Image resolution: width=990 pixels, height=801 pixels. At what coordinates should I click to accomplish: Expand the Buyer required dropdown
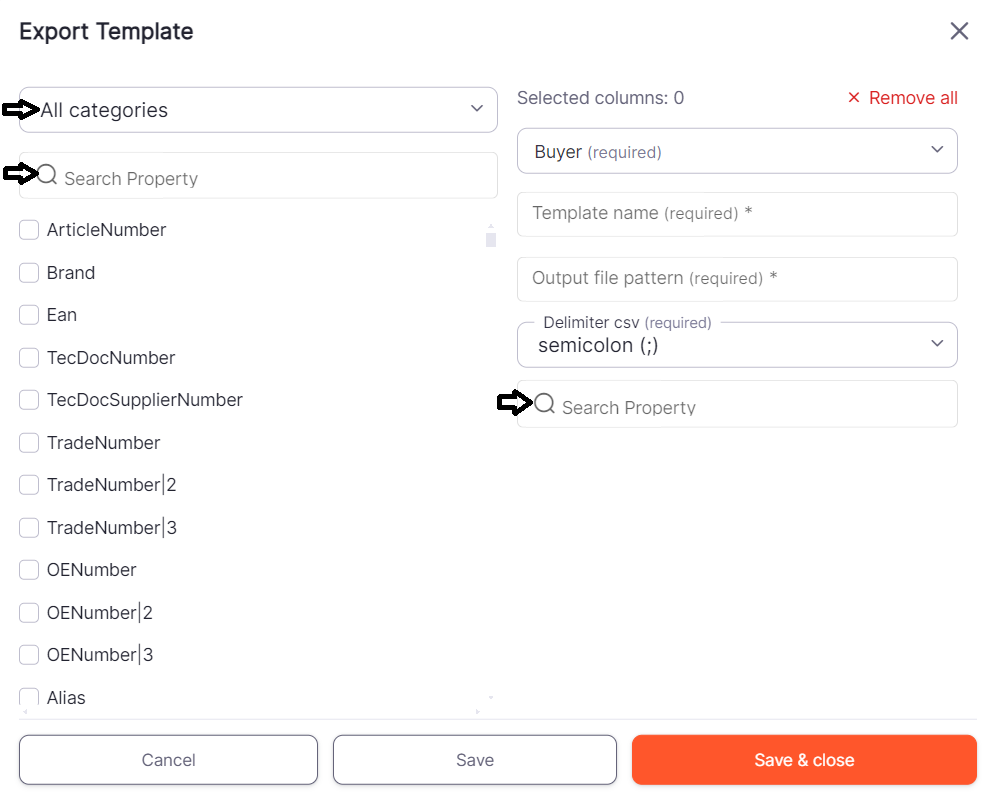(737, 151)
